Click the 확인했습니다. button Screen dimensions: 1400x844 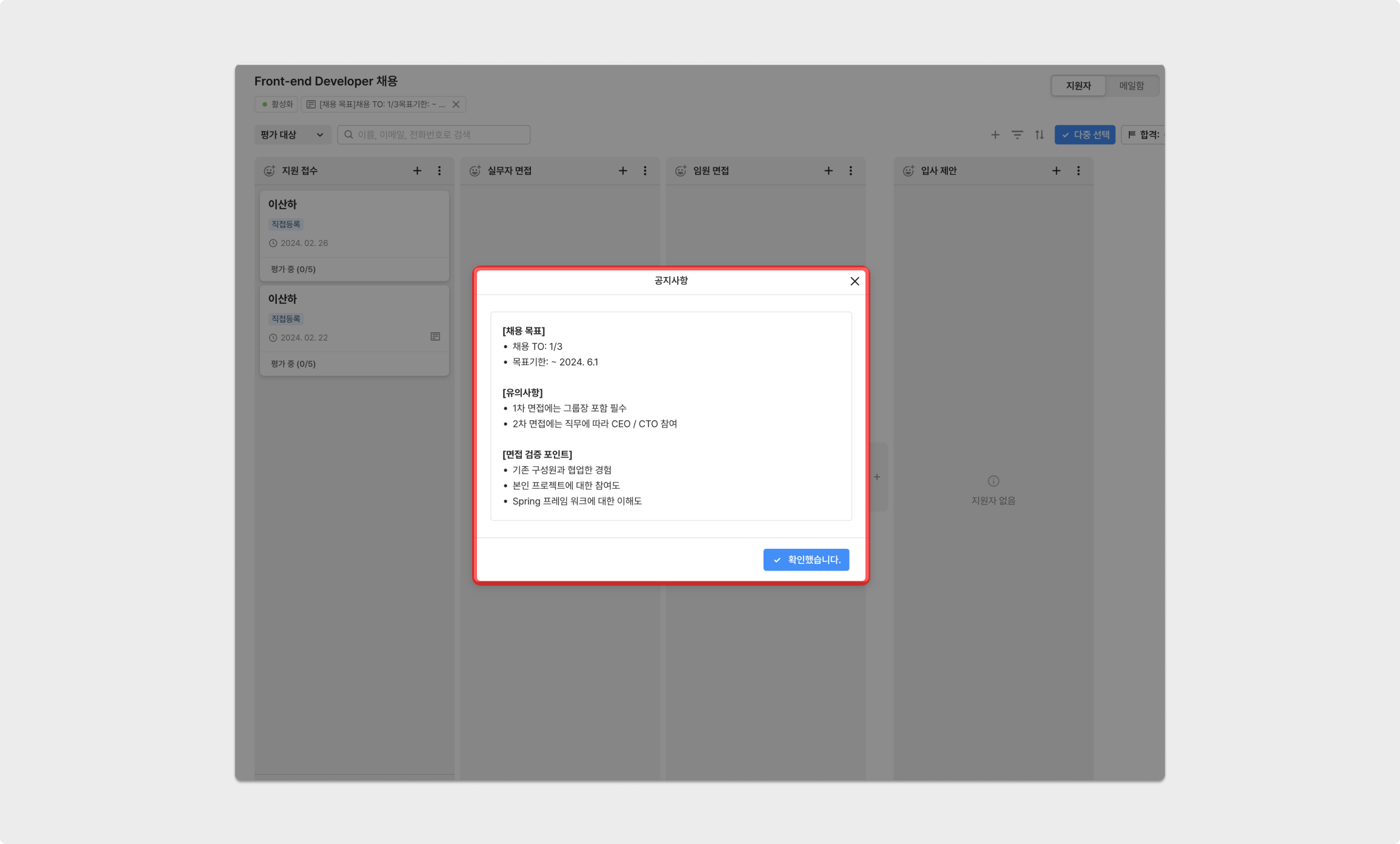point(806,560)
